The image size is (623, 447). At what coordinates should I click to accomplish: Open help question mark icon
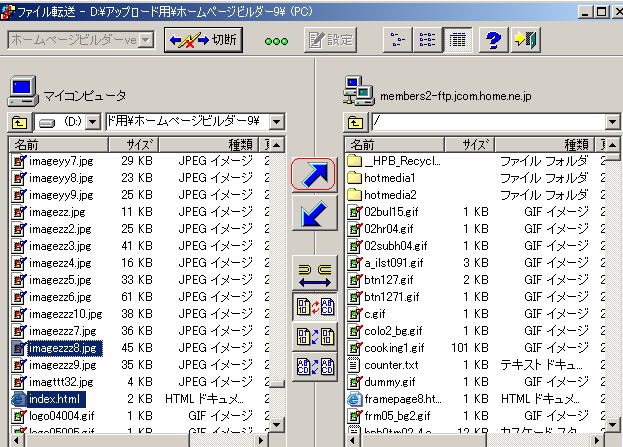[492, 40]
